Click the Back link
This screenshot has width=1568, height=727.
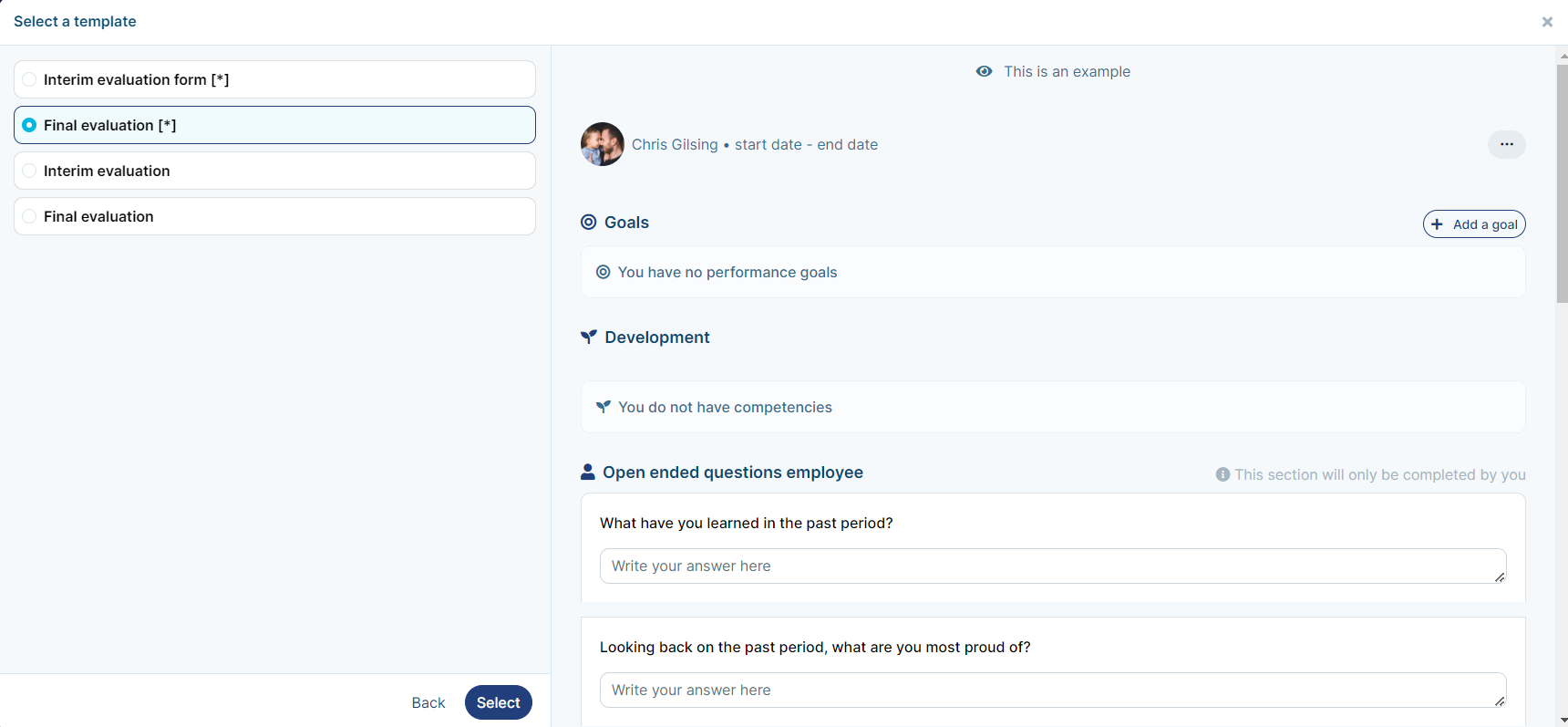pyautogui.click(x=428, y=702)
